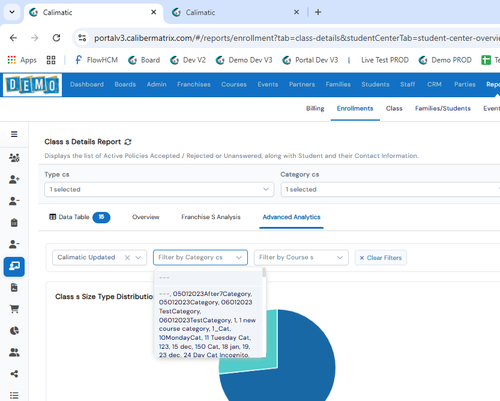The image size is (500, 401).
Task: Click the Clear Filters button
Action: [381, 258]
